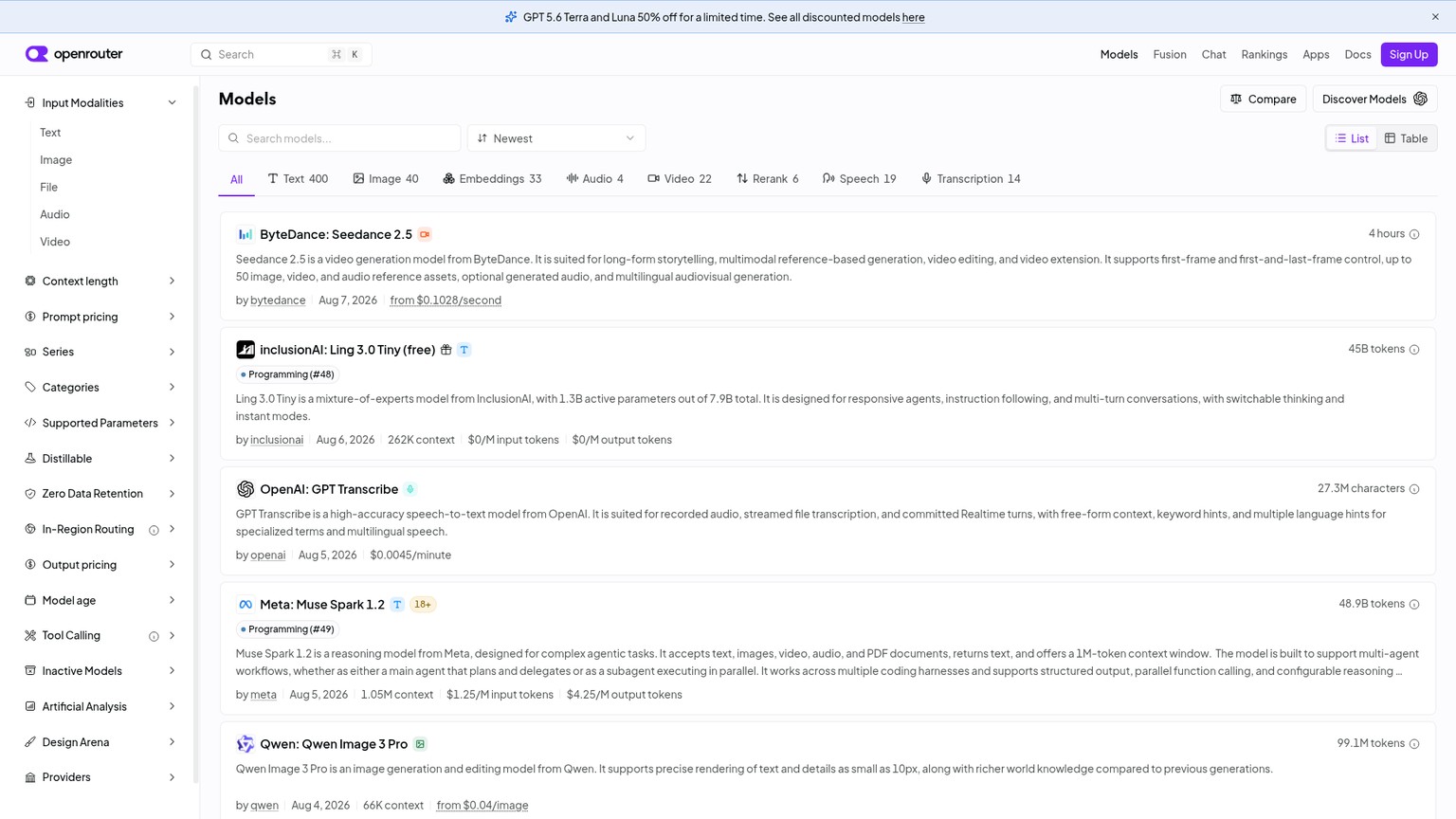1456x819 pixels.
Task: Select the Transcription 14 tab
Action: 971,178
